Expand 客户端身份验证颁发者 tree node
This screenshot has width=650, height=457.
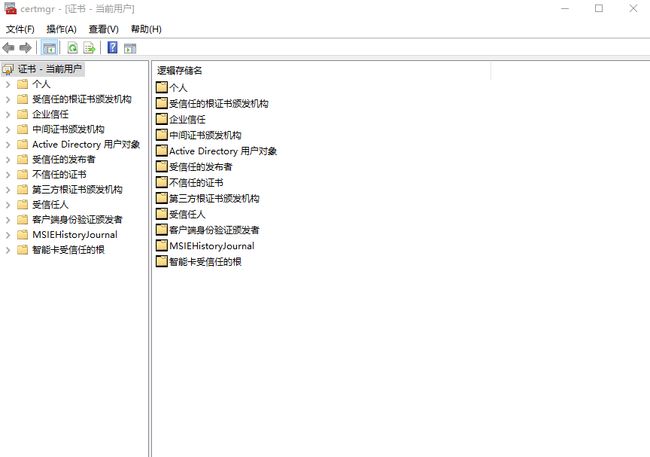click(x=8, y=220)
